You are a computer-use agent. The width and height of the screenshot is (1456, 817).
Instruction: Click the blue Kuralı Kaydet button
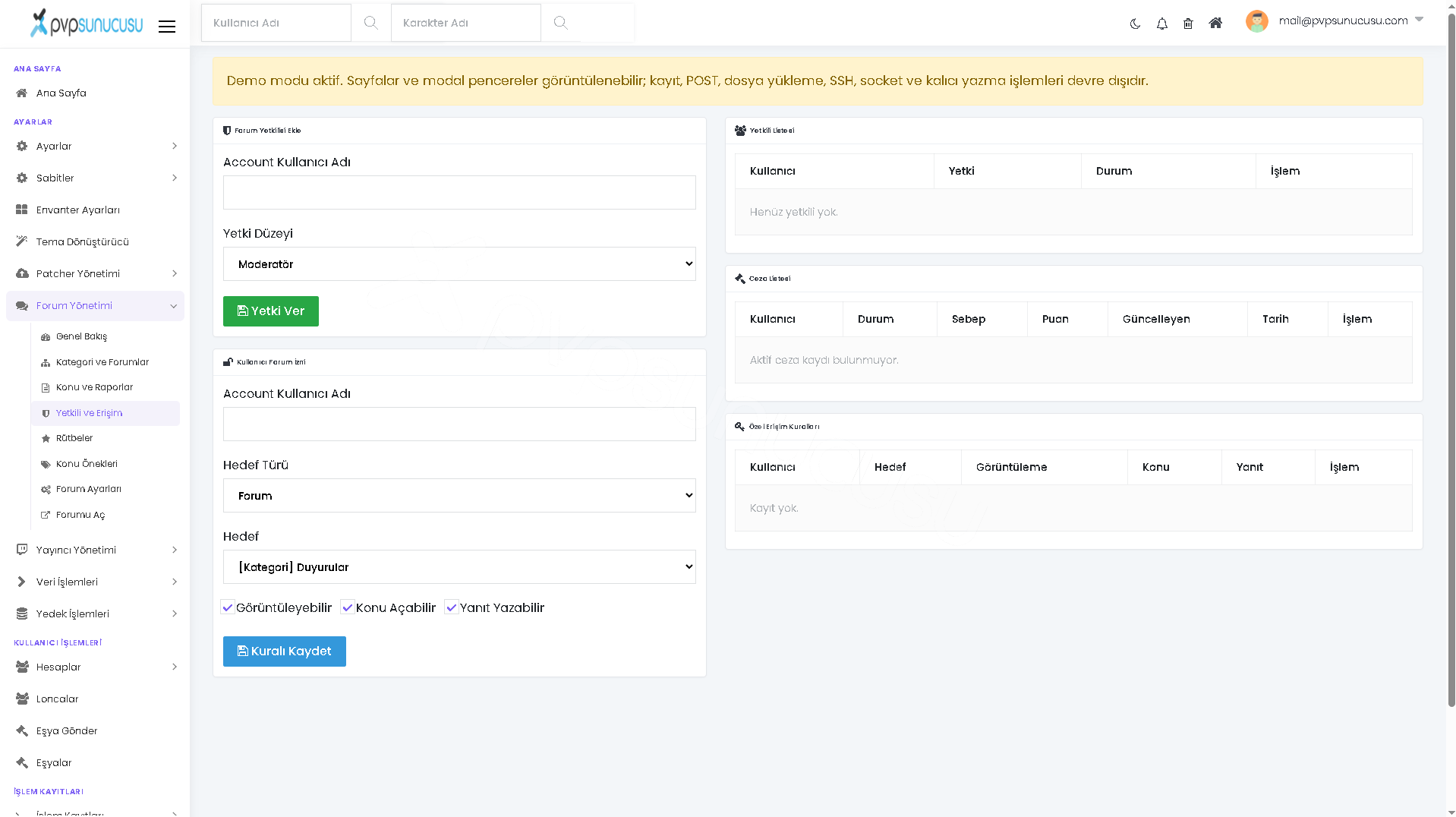point(285,651)
